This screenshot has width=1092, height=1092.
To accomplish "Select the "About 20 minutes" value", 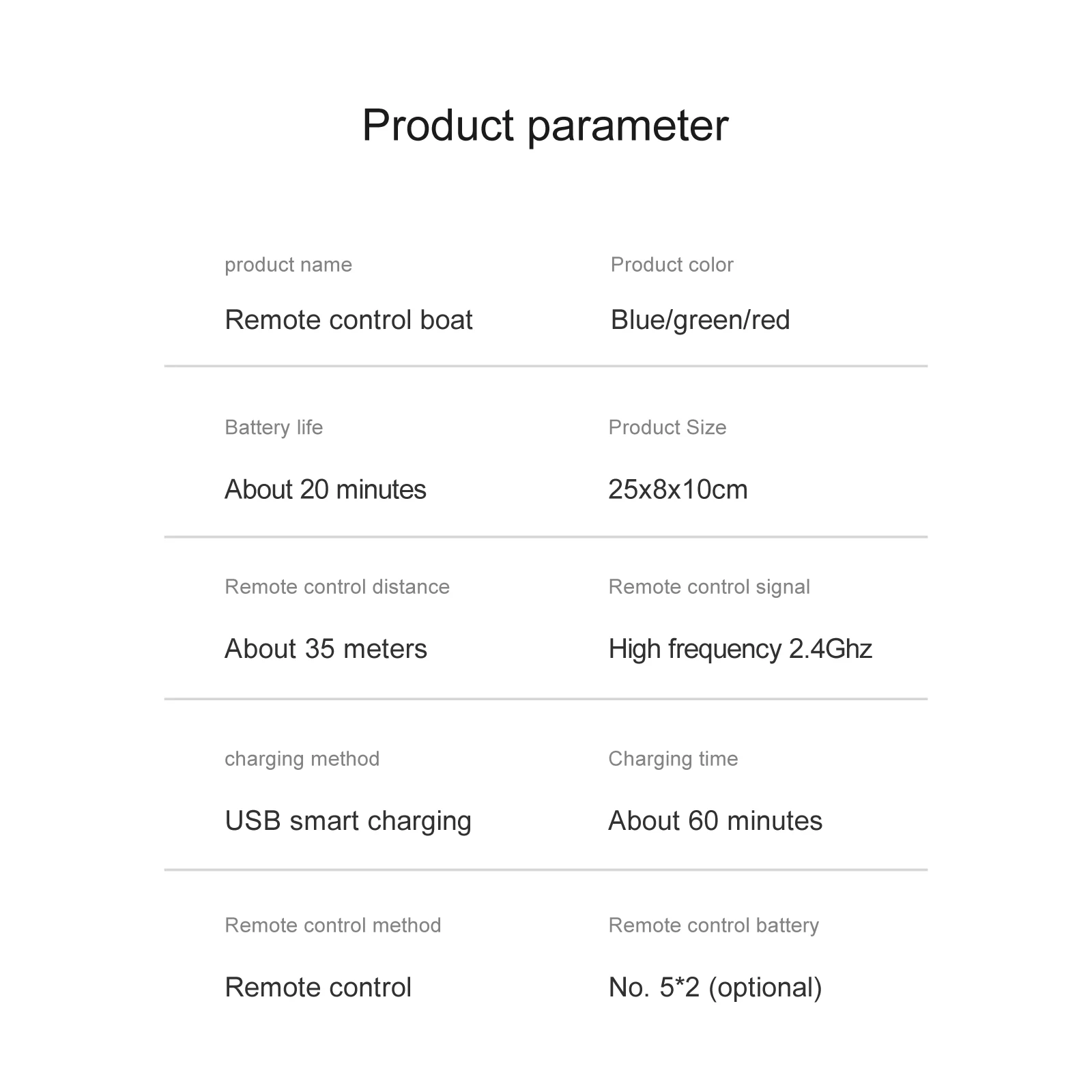I will click(325, 490).
